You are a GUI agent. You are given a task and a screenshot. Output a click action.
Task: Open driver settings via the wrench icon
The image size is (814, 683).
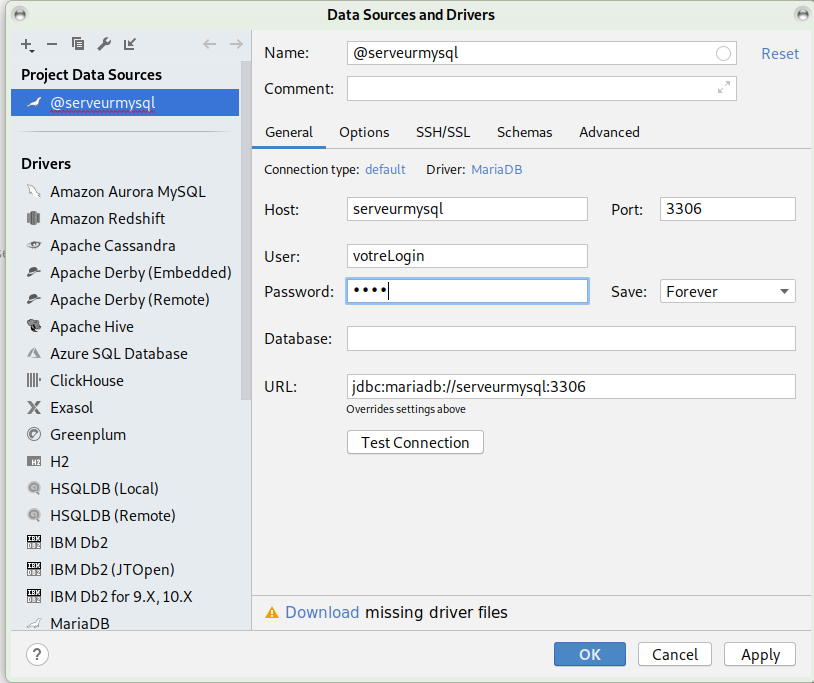(x=104, y=44)
